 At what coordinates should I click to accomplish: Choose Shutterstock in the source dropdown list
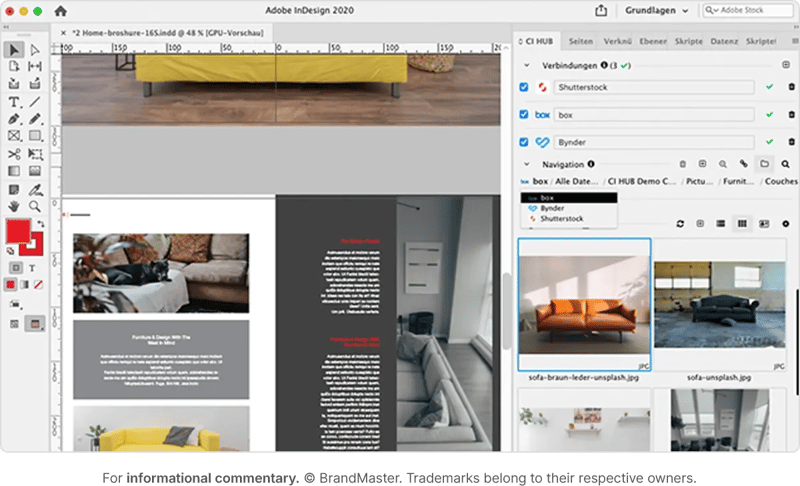point(569,219)
